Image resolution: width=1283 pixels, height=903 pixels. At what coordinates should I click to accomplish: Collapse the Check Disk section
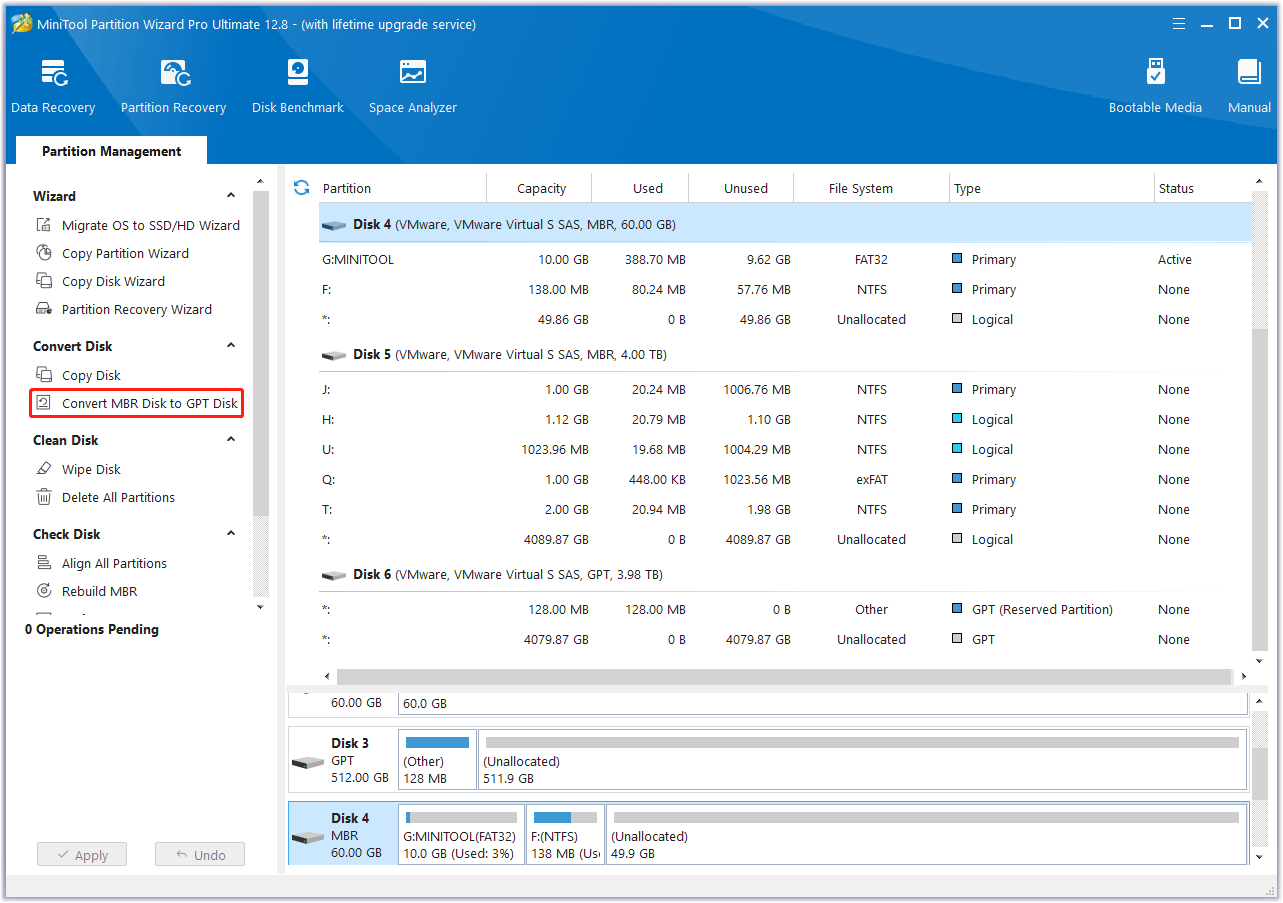231,534
